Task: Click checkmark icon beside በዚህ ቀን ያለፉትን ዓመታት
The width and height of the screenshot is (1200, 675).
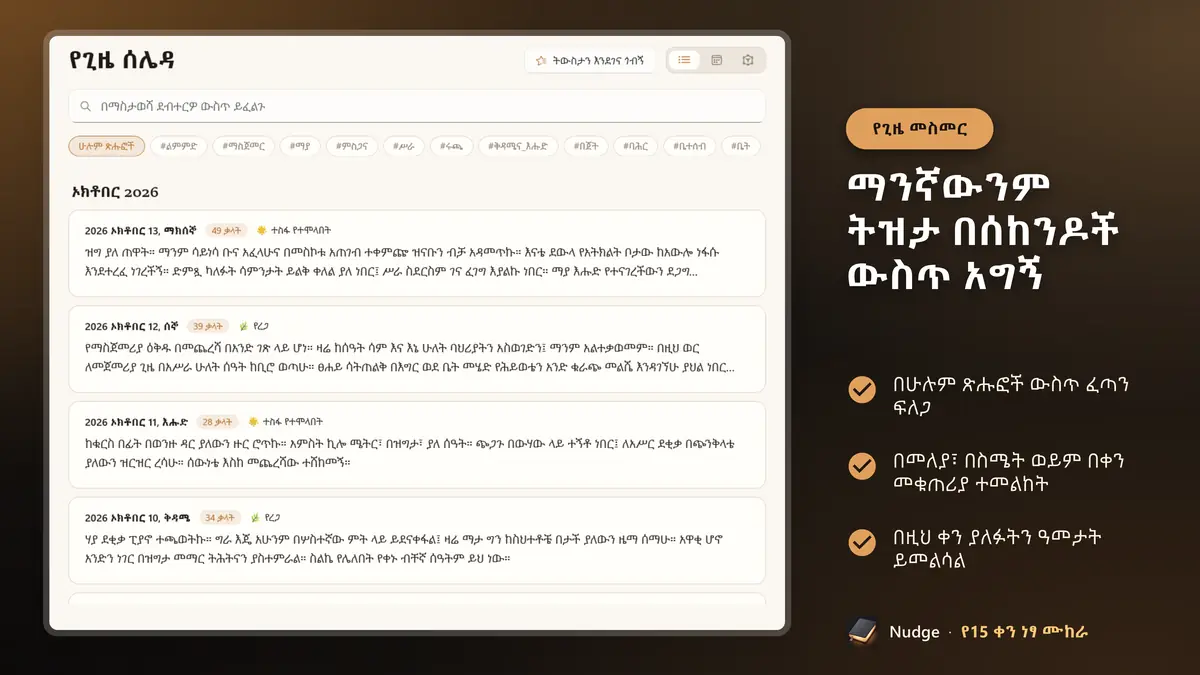Action: tap(862, 542)
